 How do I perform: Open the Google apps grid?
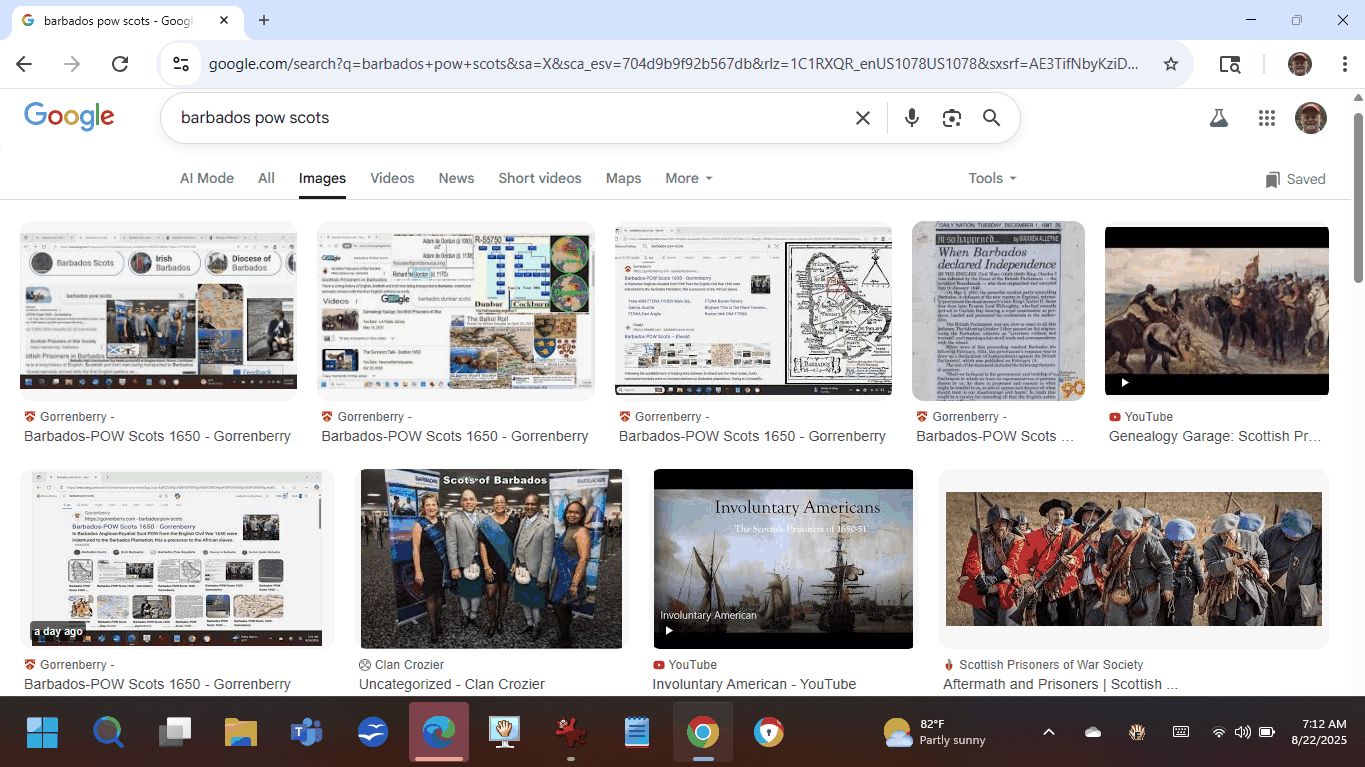[1267, 118]
